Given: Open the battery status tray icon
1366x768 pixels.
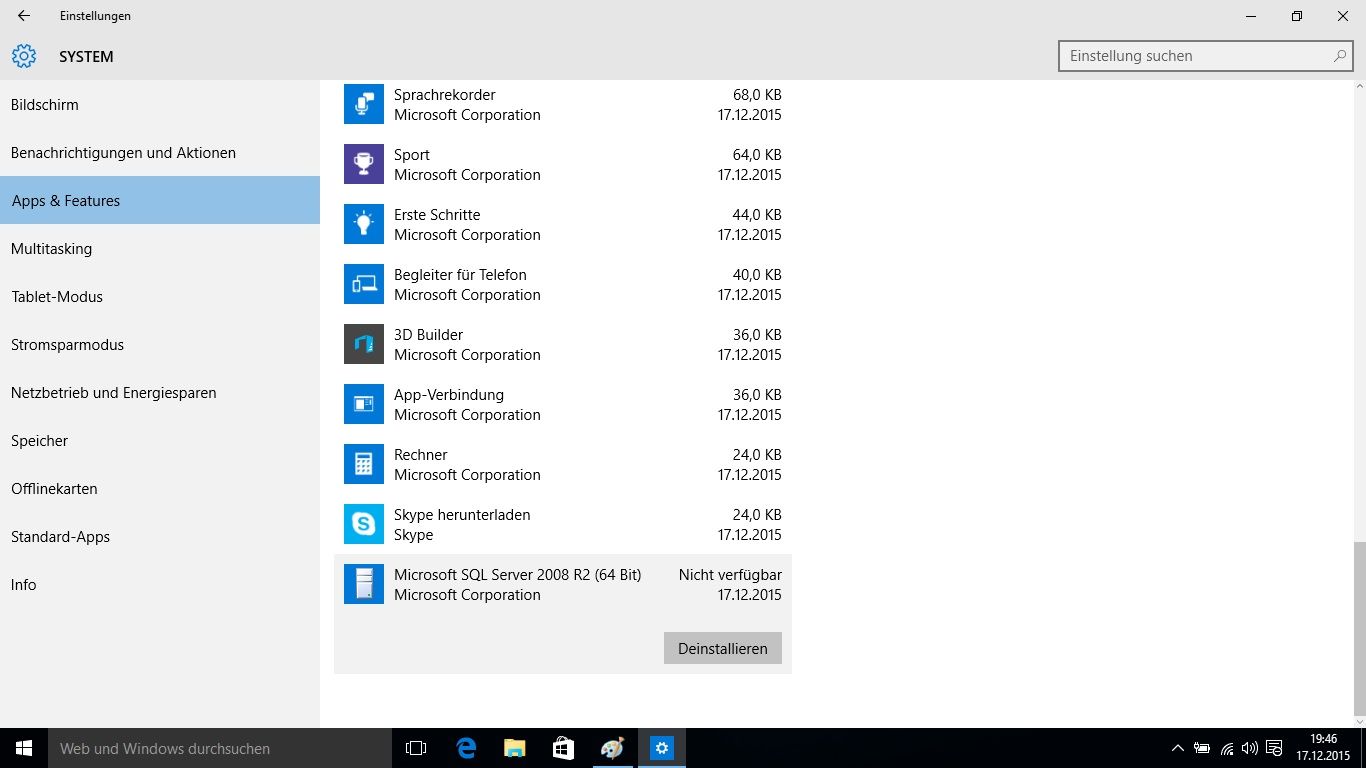Looking at the screenshot, I should click(1202, 748).
